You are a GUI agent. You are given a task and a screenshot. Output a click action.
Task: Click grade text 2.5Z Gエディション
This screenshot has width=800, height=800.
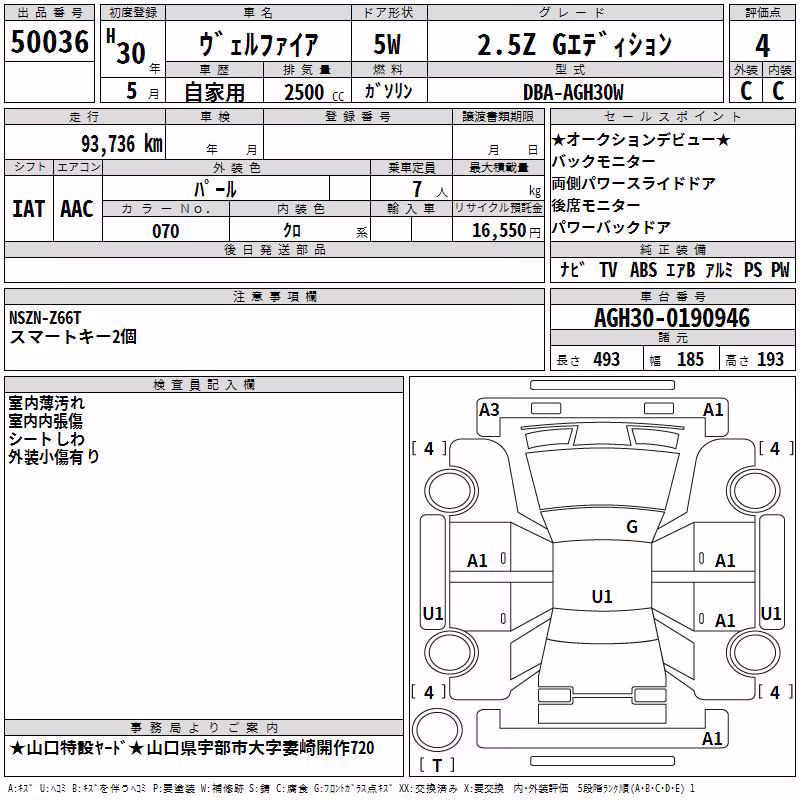click(x=574, y=44)
